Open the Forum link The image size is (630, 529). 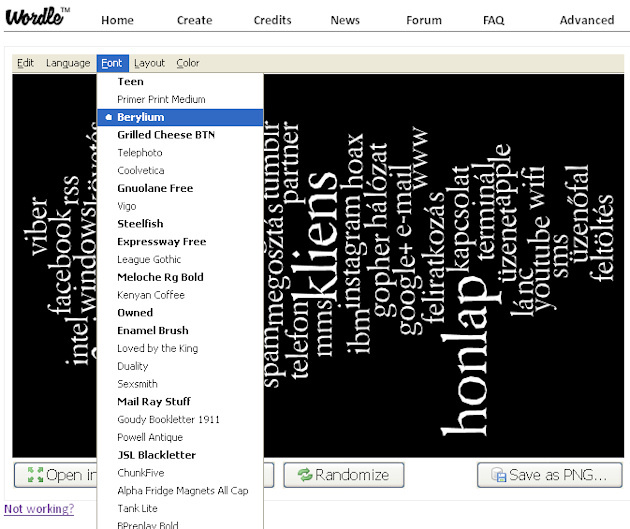(x=424, y=20)
